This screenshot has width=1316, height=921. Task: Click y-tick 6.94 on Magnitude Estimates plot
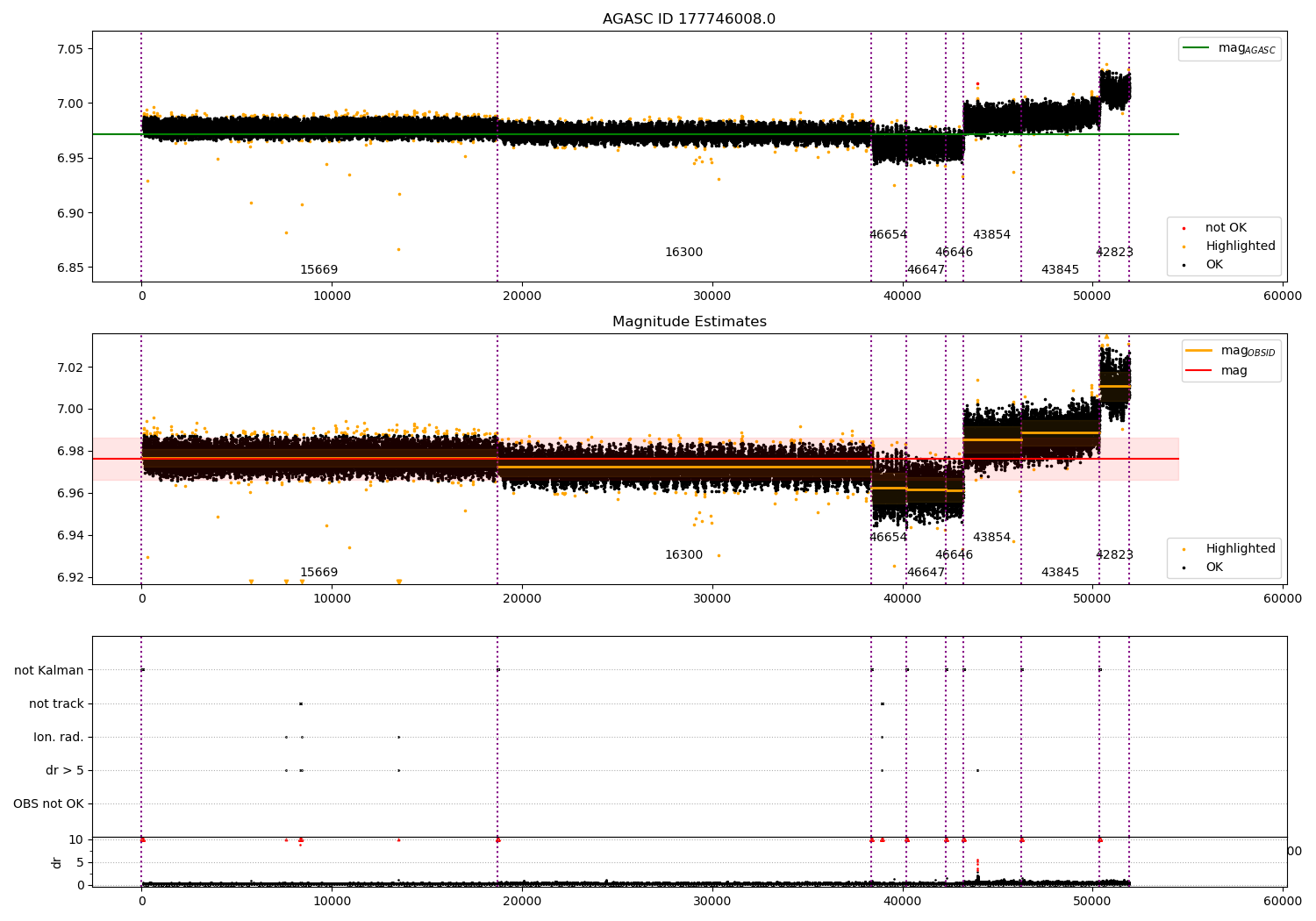71,536
